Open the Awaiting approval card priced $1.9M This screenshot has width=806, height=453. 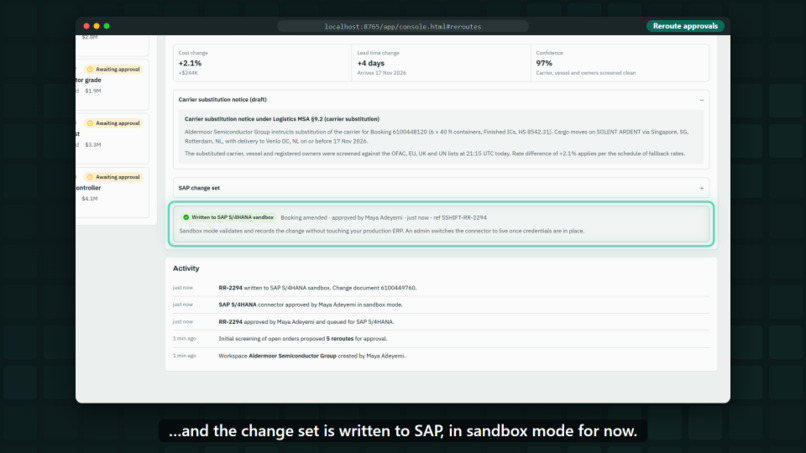coord(112,85)
